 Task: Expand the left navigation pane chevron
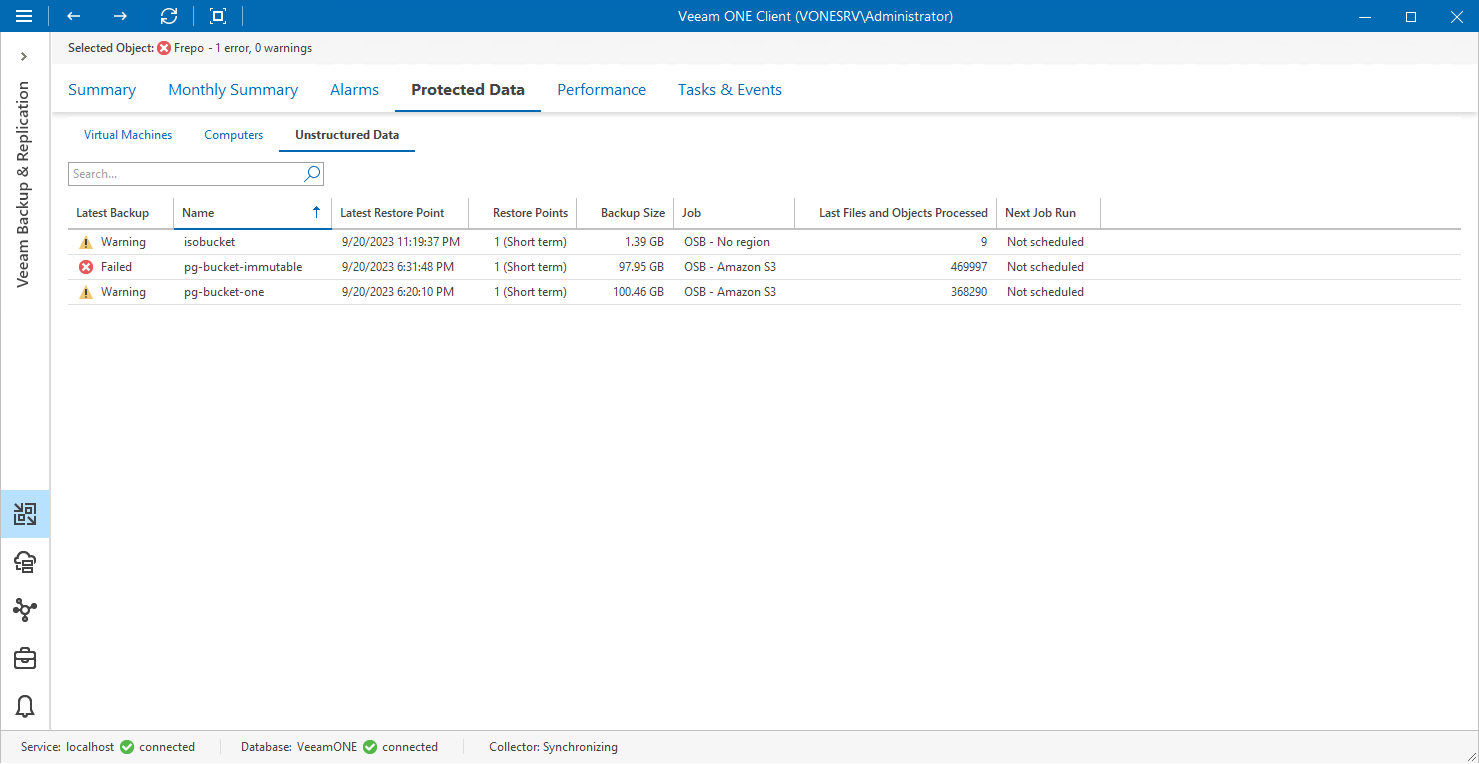(x=24, y=57)
